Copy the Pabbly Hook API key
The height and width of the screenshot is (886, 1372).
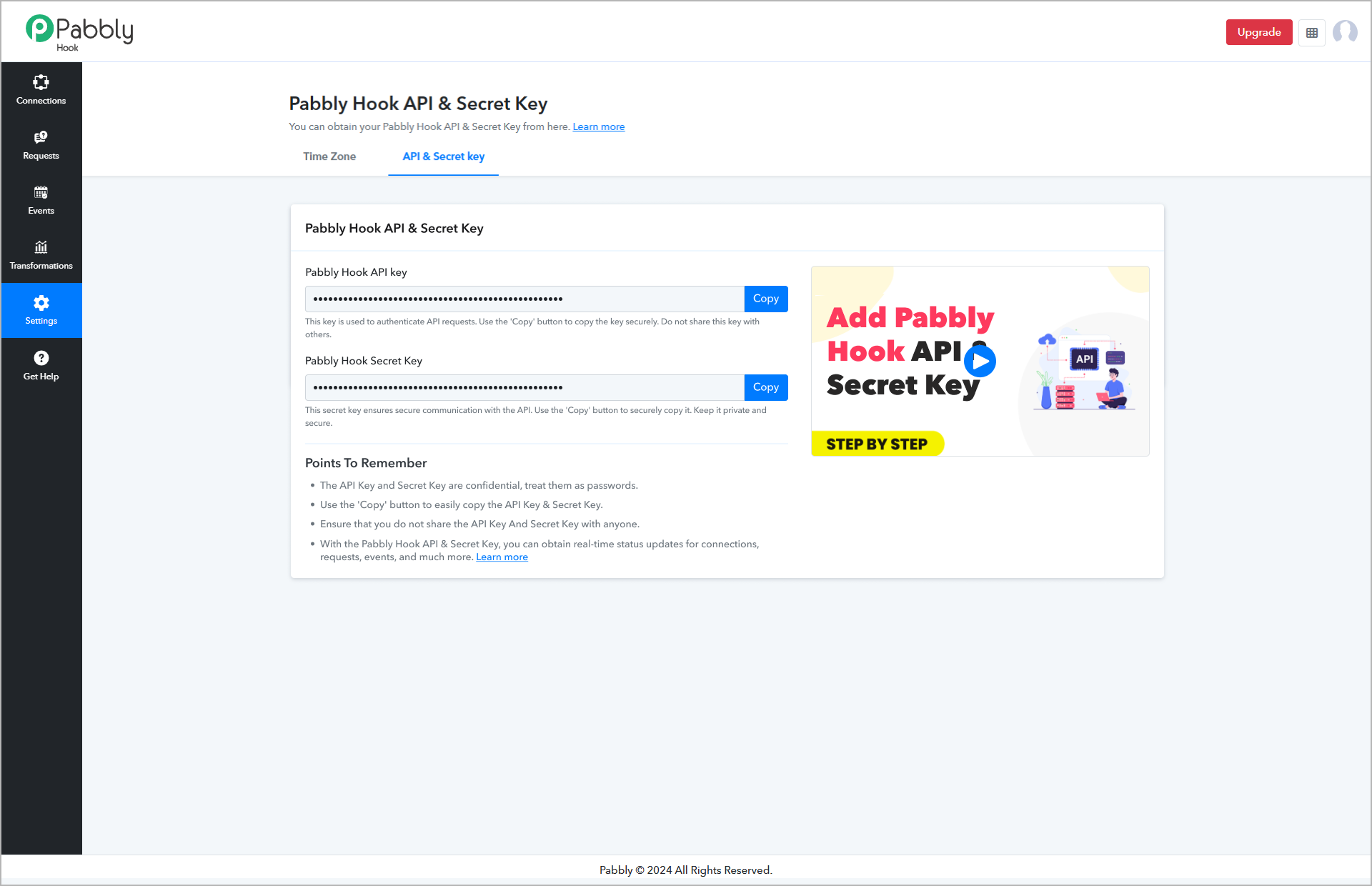point(766,299)
